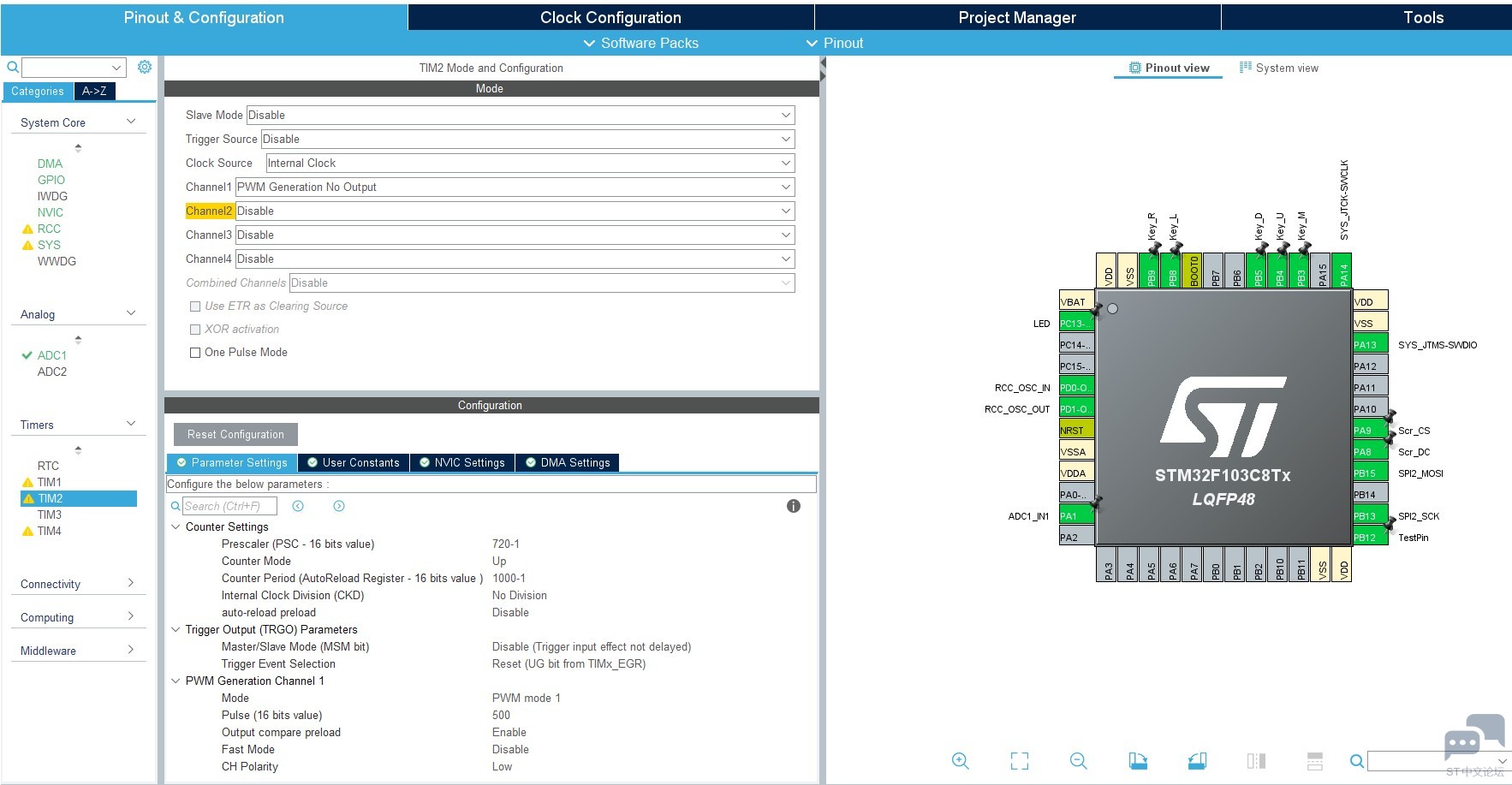1512x785 pixels.
Task: Click the search icon above Categories
Action: 13,67
